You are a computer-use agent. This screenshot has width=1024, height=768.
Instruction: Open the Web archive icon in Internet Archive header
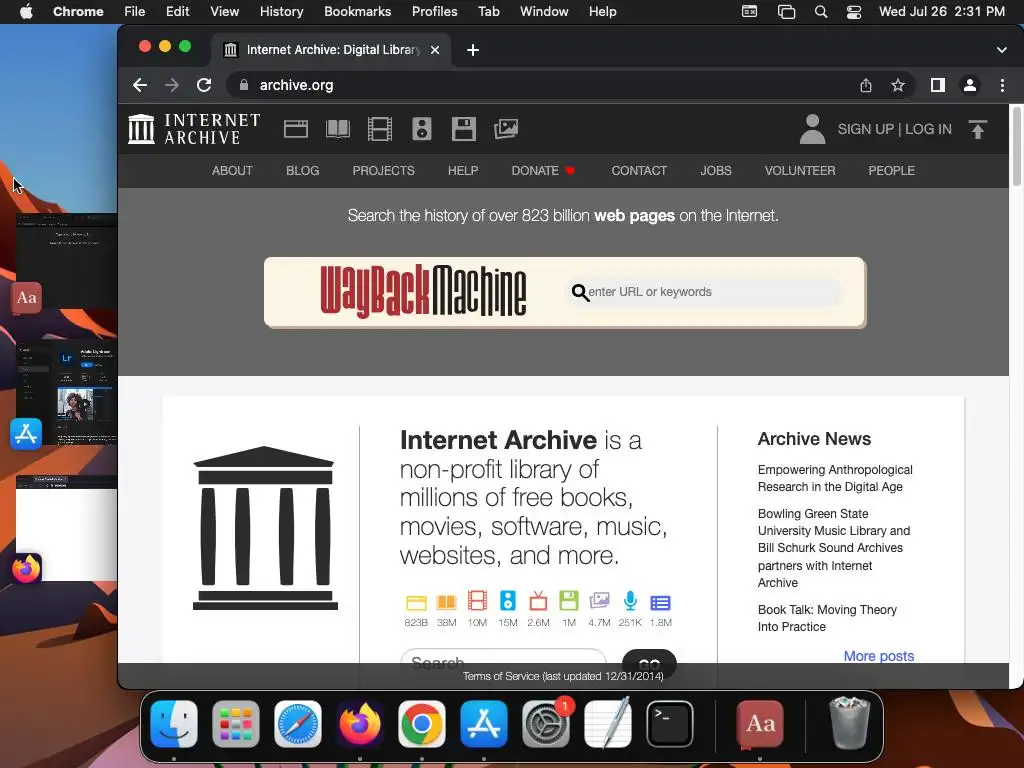click(x=296, y=129)
